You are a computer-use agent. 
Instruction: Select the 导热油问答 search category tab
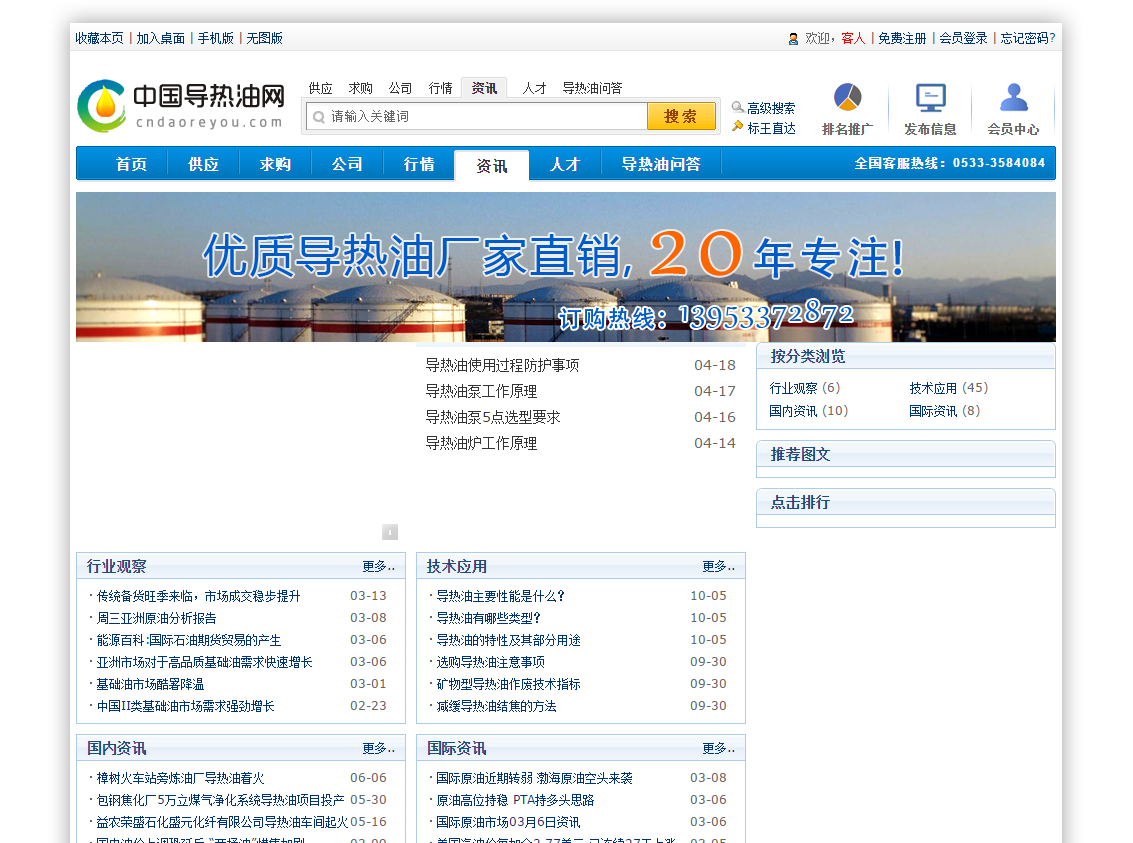[592, 88]
